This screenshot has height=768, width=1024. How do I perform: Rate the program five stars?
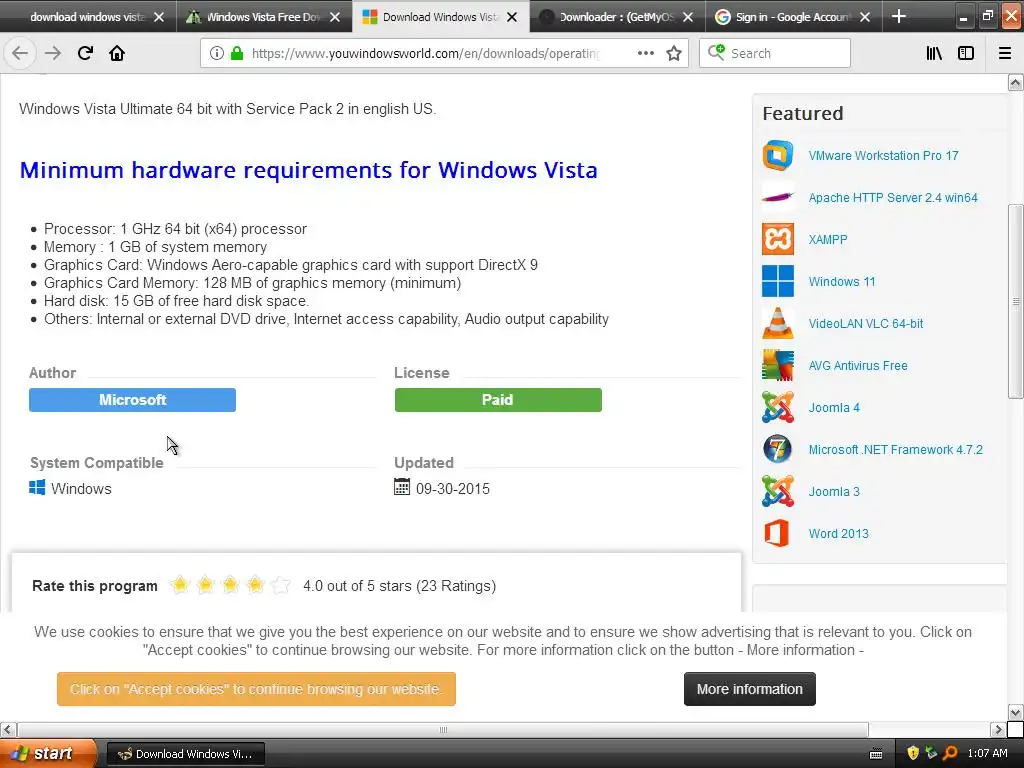pyautogui.click(x=280, y=585)
